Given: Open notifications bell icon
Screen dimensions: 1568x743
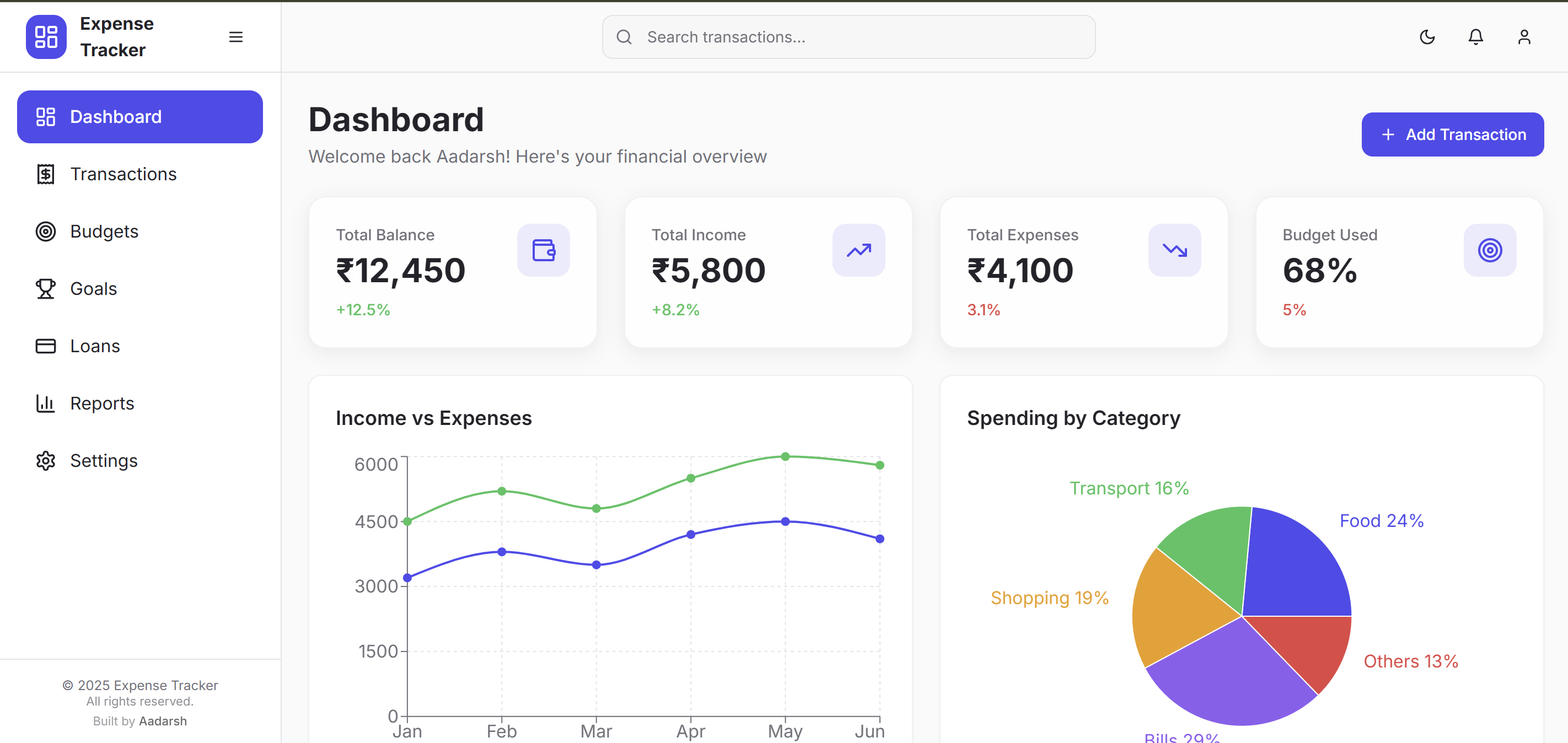Looking at the screenshot, I should point(1475,37).
